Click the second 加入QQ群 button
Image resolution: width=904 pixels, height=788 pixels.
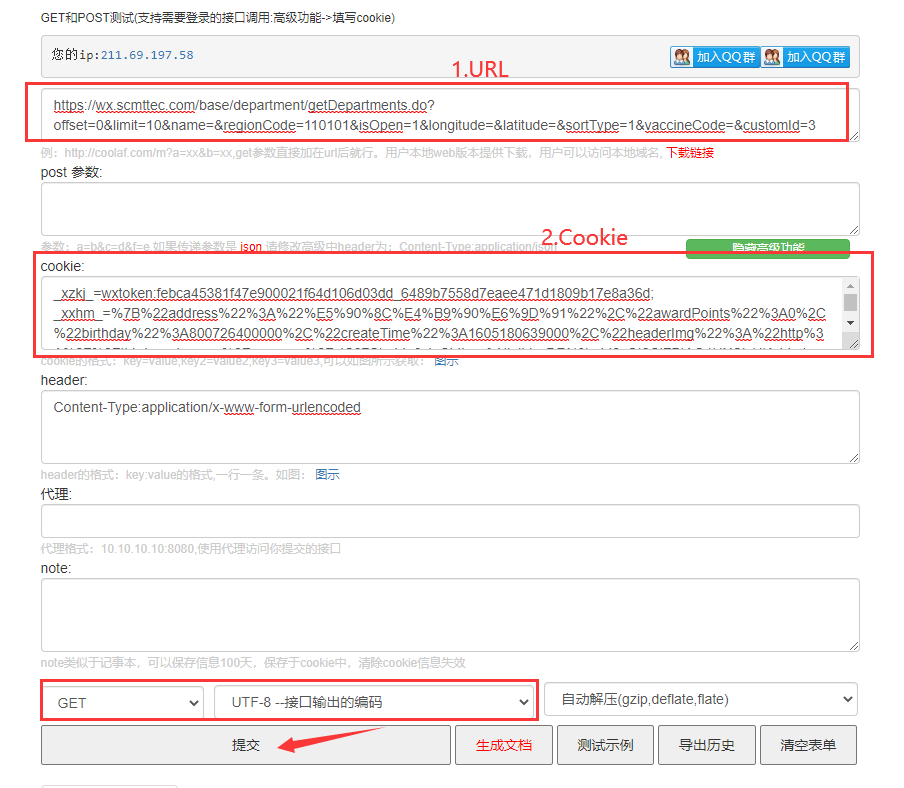805,57
